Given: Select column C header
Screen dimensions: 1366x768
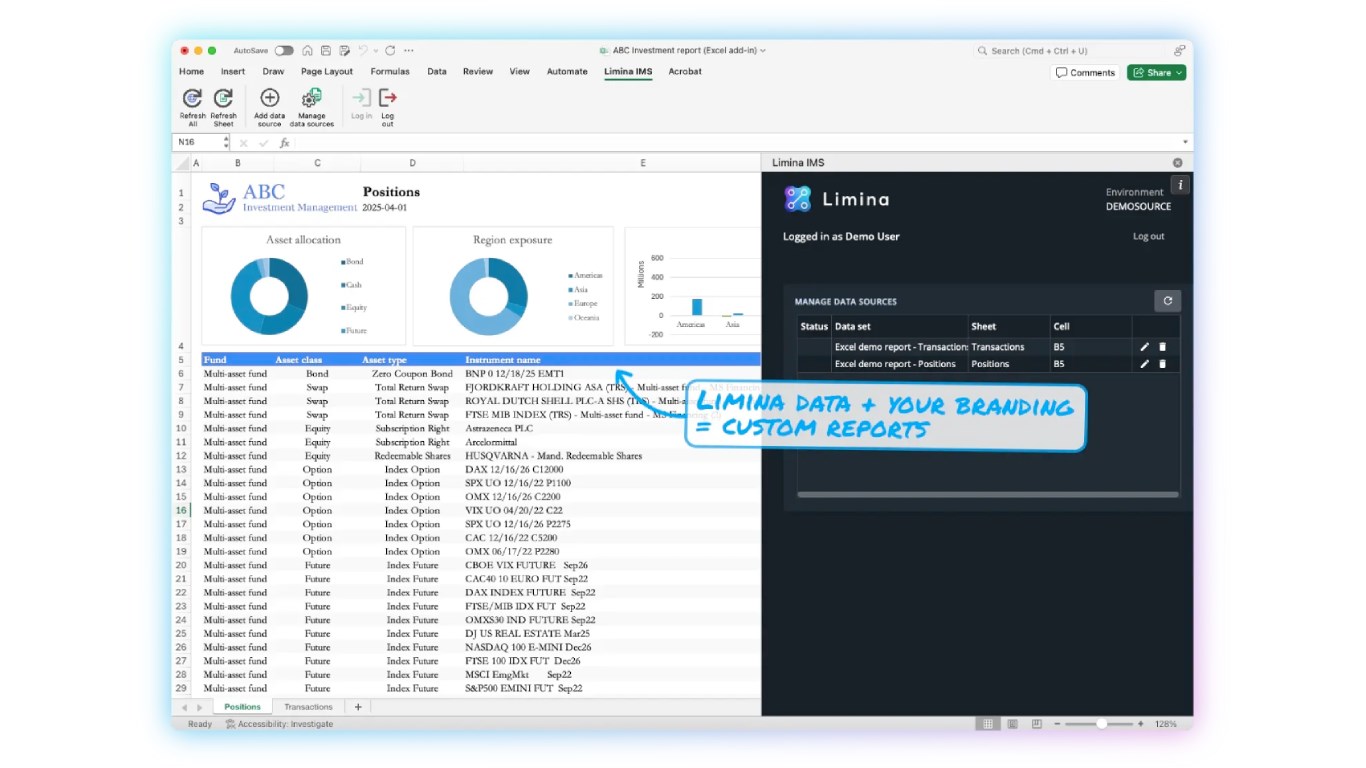Looking at the screenshot, I should pos(317,163).
